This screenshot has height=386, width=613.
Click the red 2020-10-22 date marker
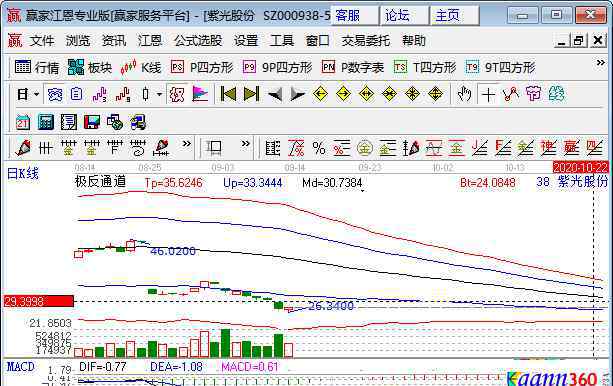pos(581,167)
